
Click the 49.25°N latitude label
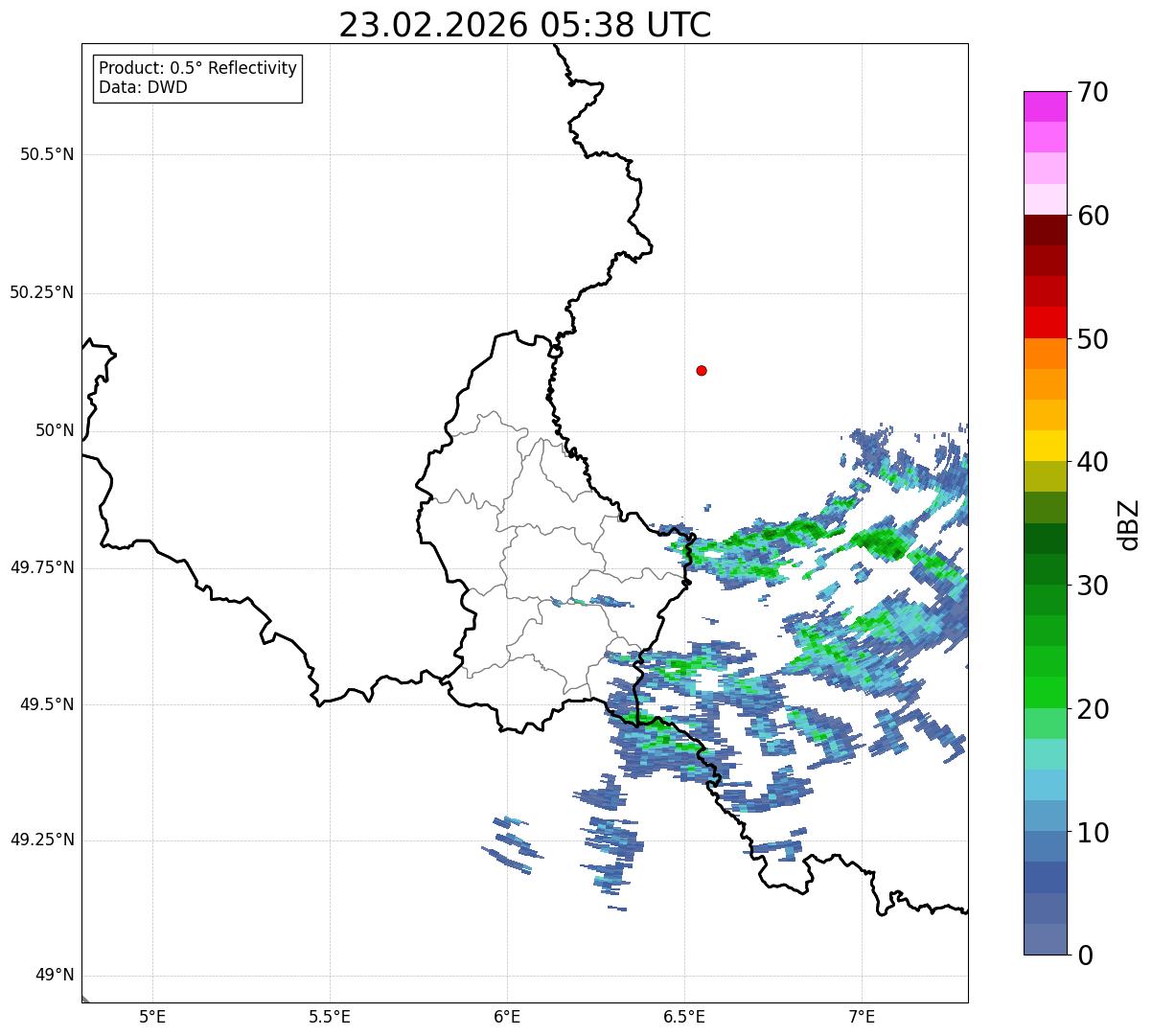[42, 840]
